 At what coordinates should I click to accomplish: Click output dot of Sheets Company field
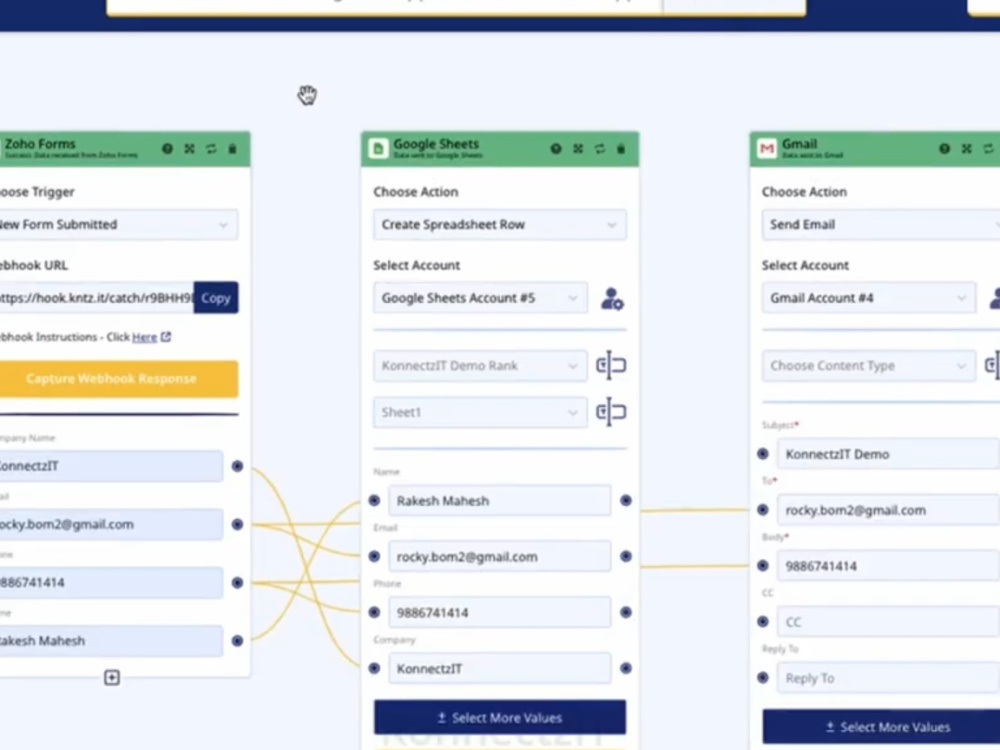(626, 668)
